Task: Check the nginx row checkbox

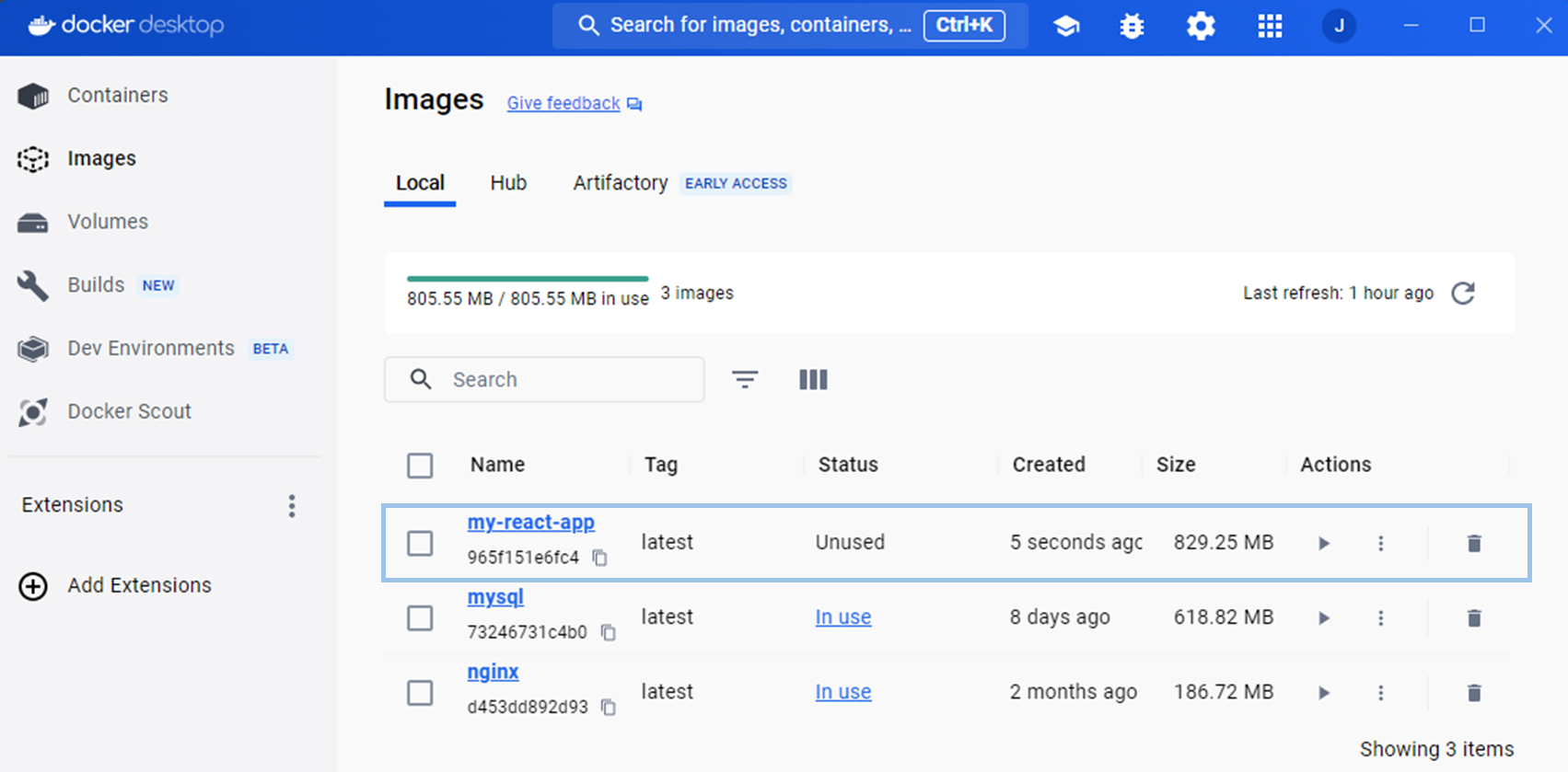Action: [420, 692]
